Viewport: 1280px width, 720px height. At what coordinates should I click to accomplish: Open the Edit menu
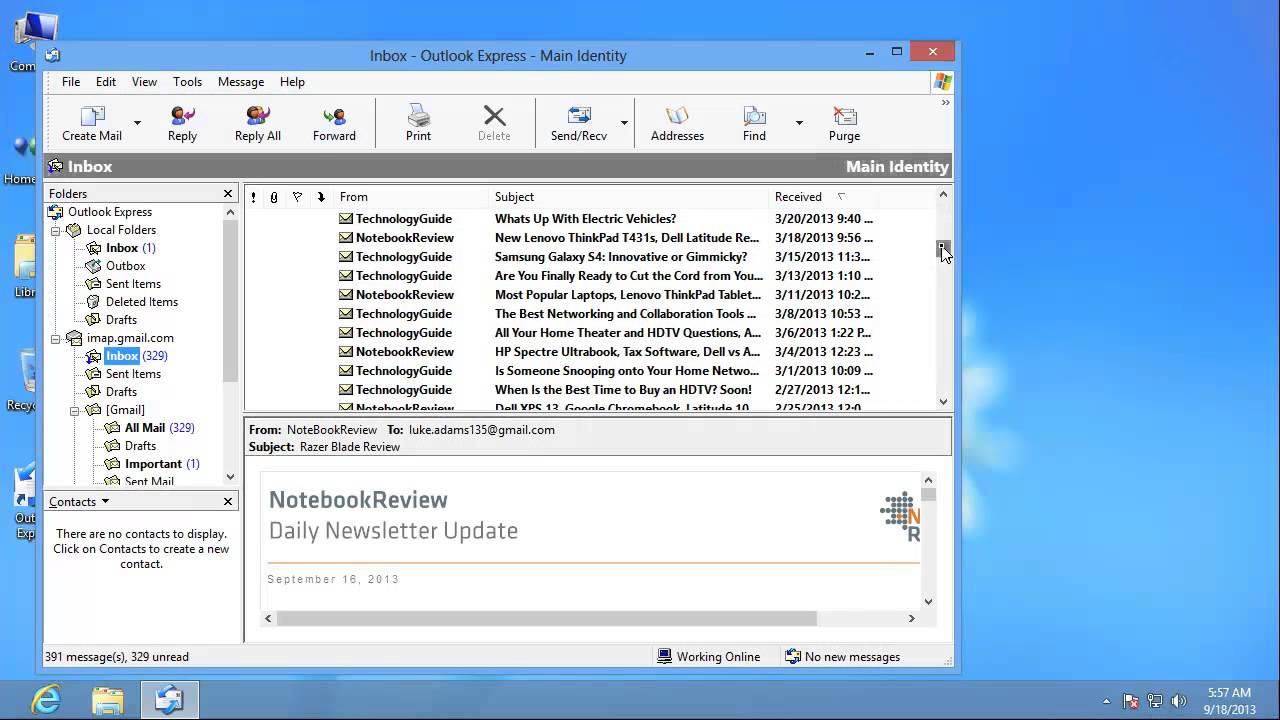[106, 82]
